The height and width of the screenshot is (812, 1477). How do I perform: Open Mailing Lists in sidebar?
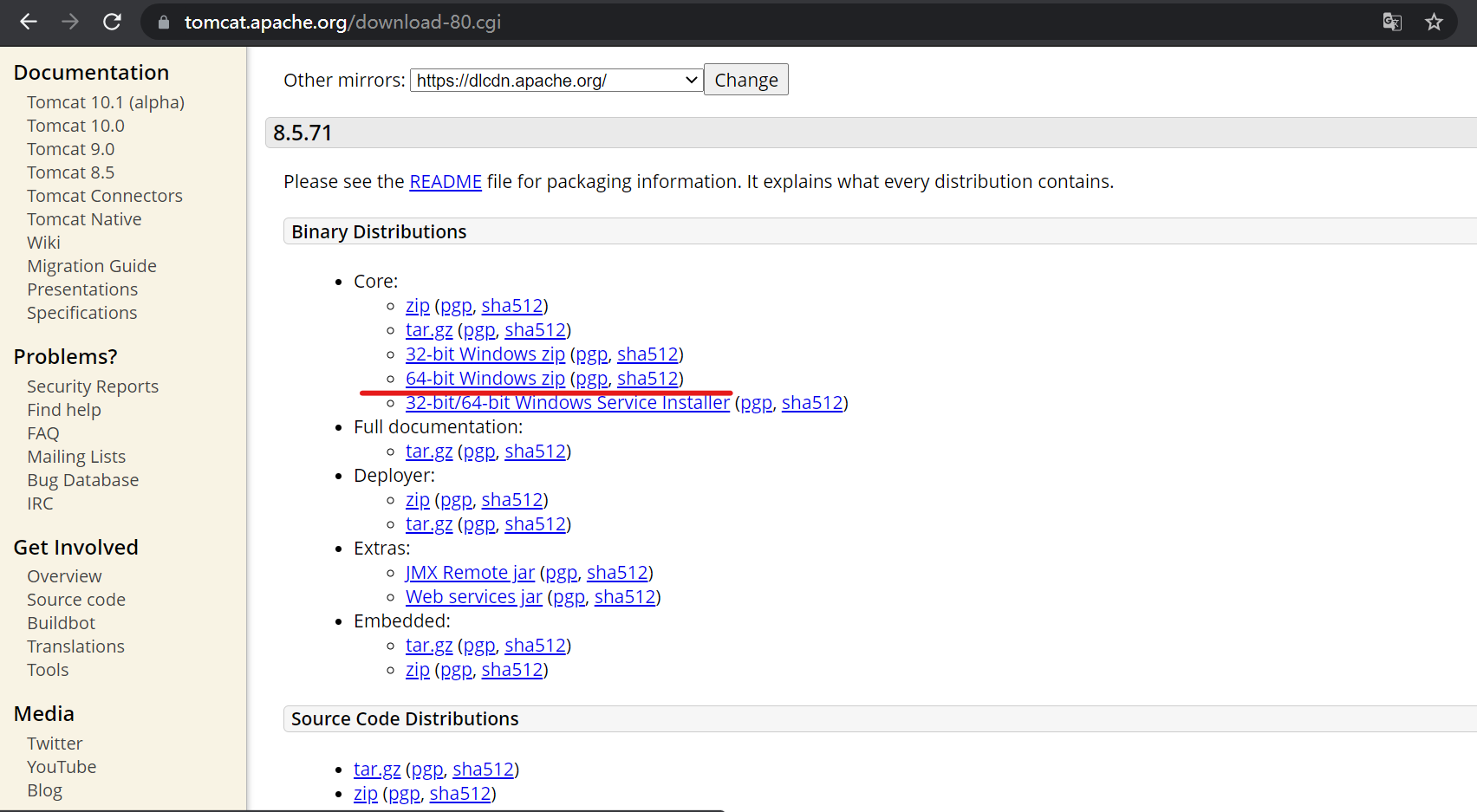(x=76, y=457)
